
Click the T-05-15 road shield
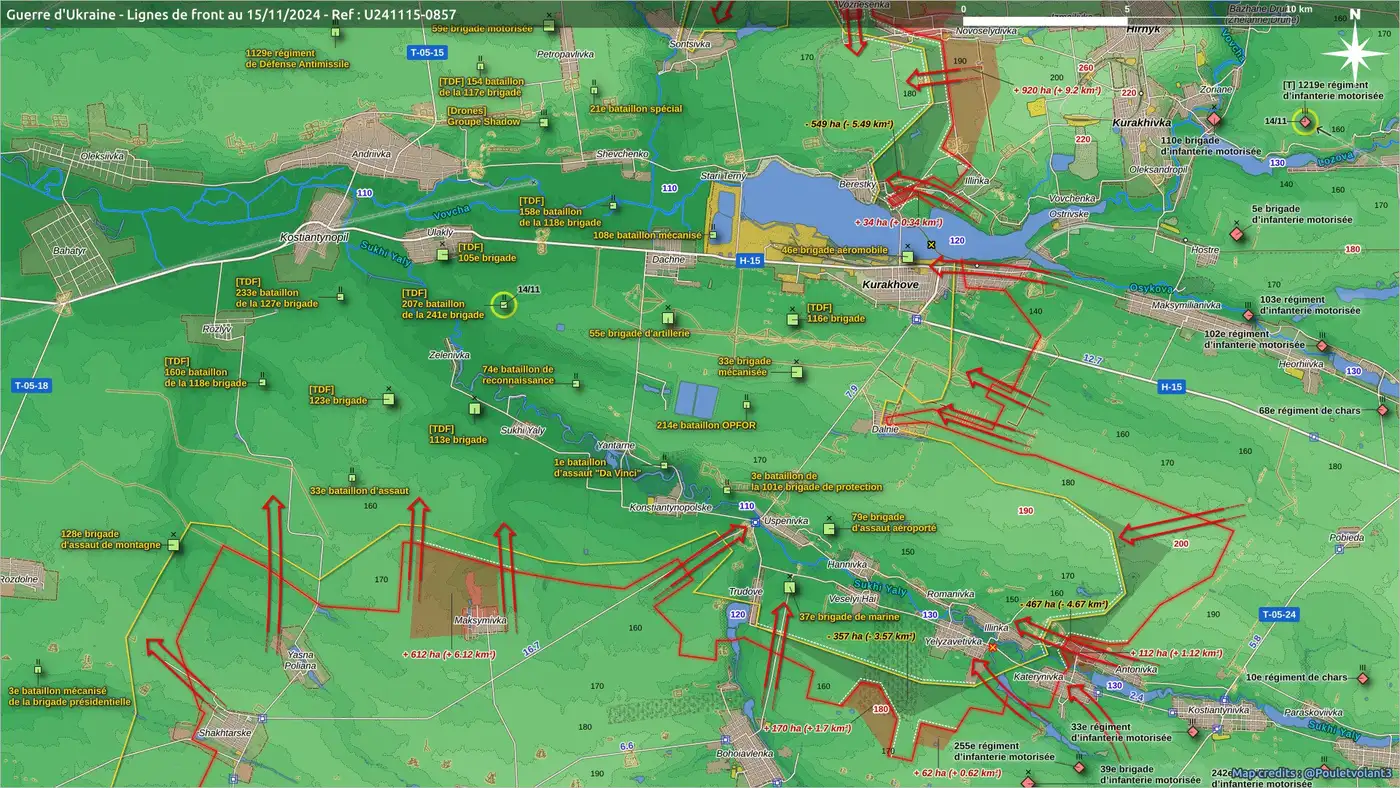coord(425,52)
